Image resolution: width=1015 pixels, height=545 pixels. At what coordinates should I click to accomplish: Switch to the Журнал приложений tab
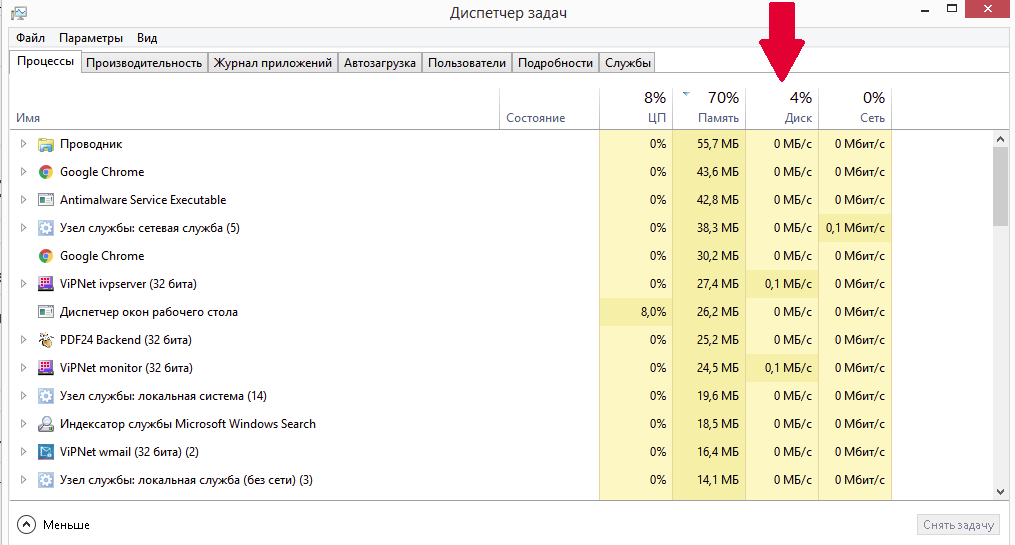[273, 63]
